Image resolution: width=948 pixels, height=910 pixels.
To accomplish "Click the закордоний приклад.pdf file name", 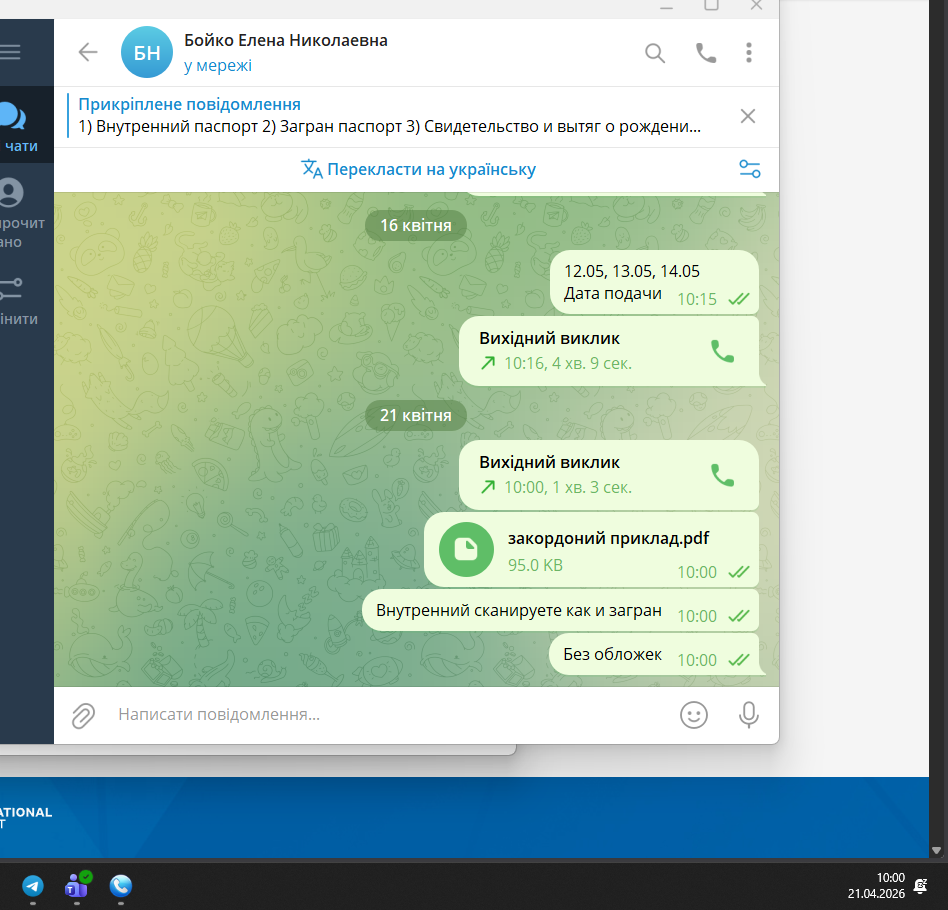I will point(608,538).
